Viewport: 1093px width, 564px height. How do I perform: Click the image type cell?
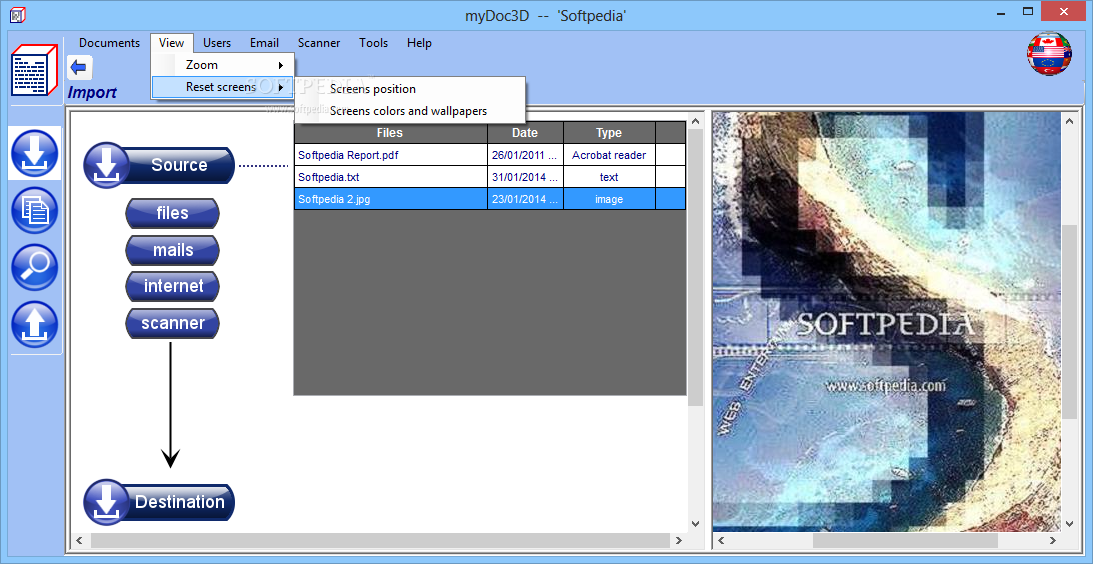pyautogui.click(x=609, y=199)
